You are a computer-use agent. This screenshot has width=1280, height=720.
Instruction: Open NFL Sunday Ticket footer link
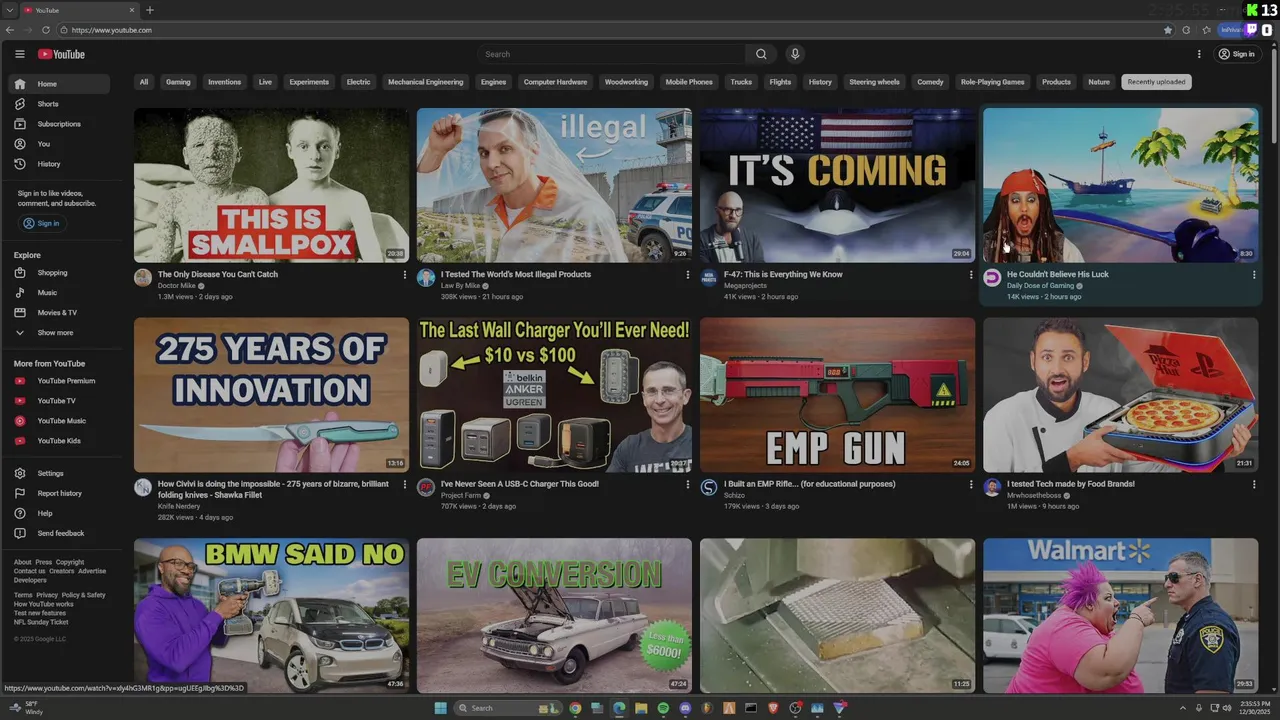pyautogui.click(x=41, y=622)
